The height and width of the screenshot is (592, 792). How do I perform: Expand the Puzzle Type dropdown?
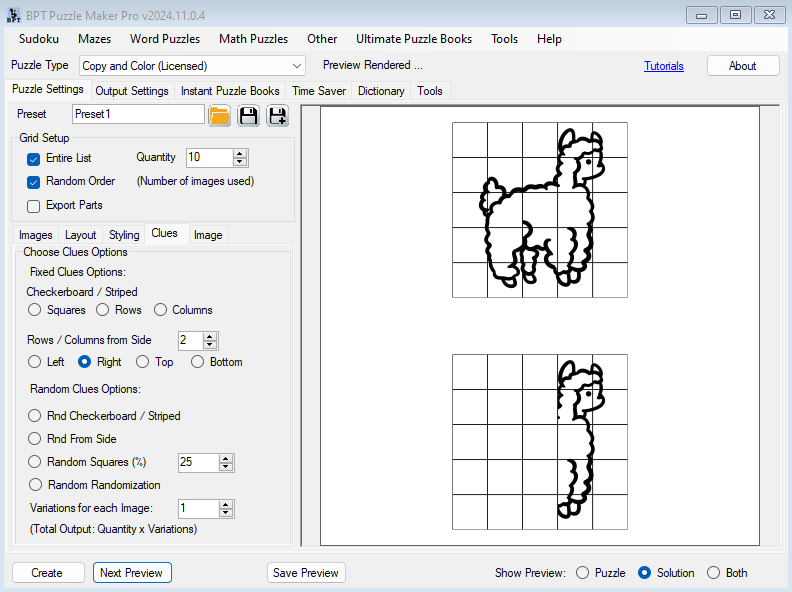[296, 66]
